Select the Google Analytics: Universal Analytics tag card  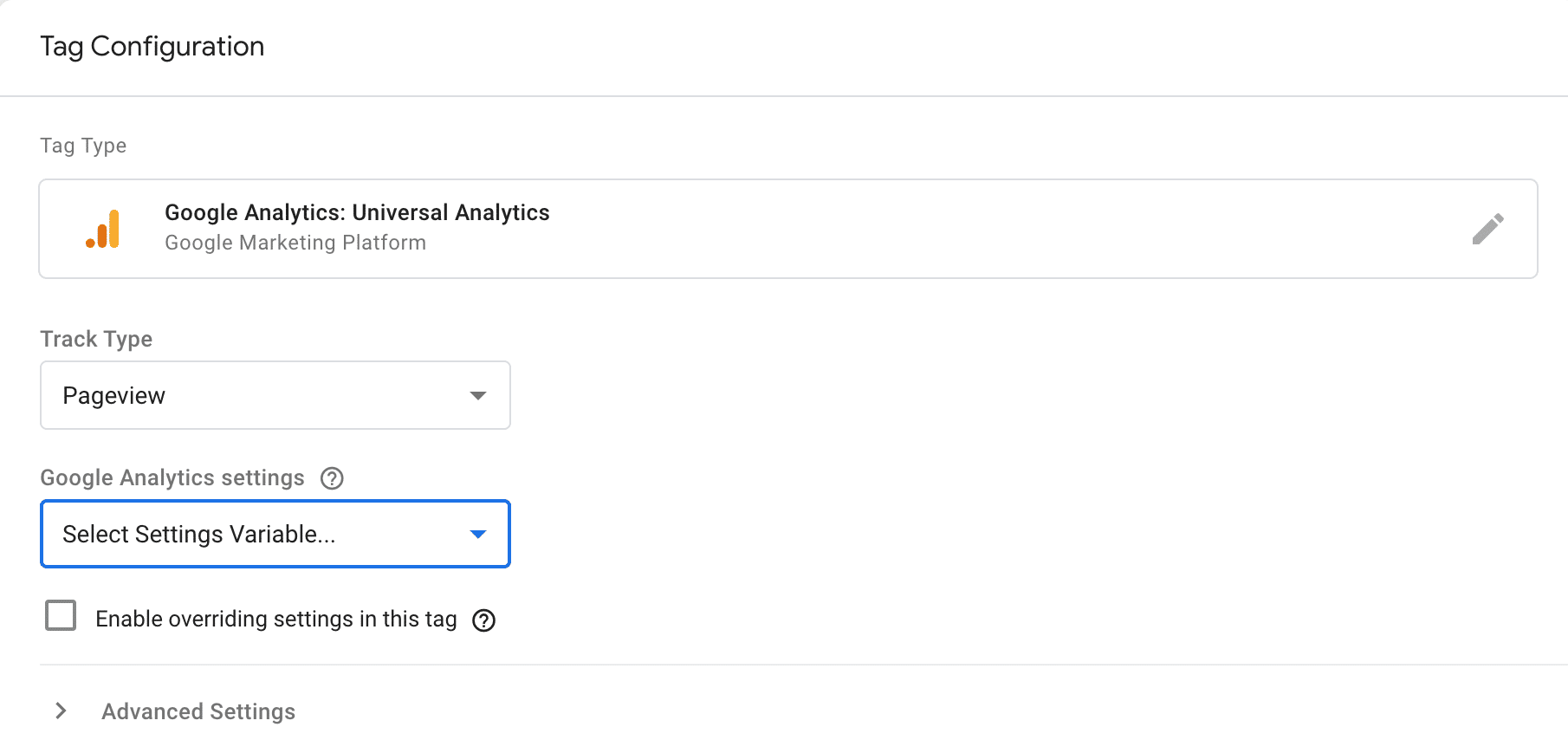pyautogui.click(x=788, y=229)
